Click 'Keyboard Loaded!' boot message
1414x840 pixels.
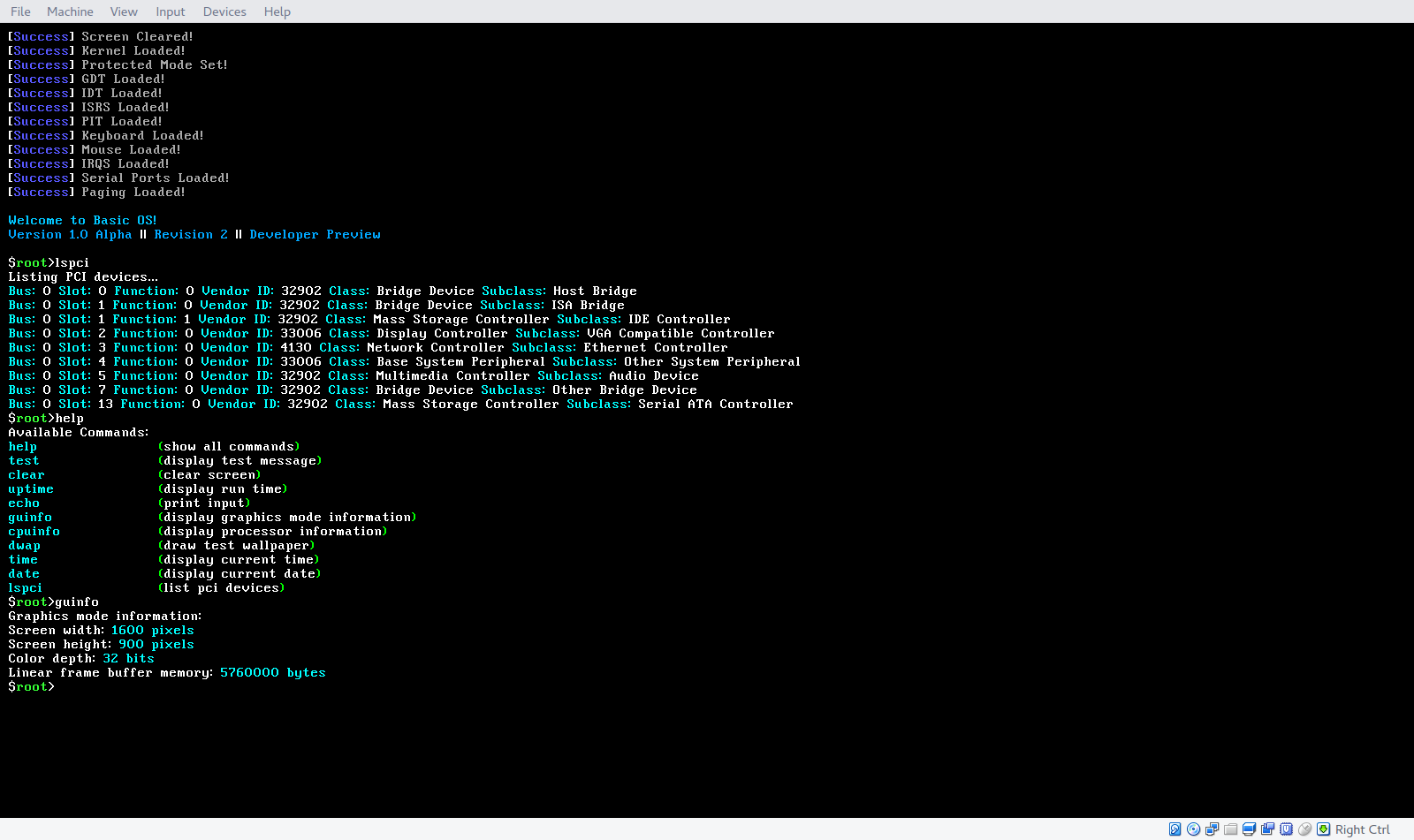[x=142, y=135]
